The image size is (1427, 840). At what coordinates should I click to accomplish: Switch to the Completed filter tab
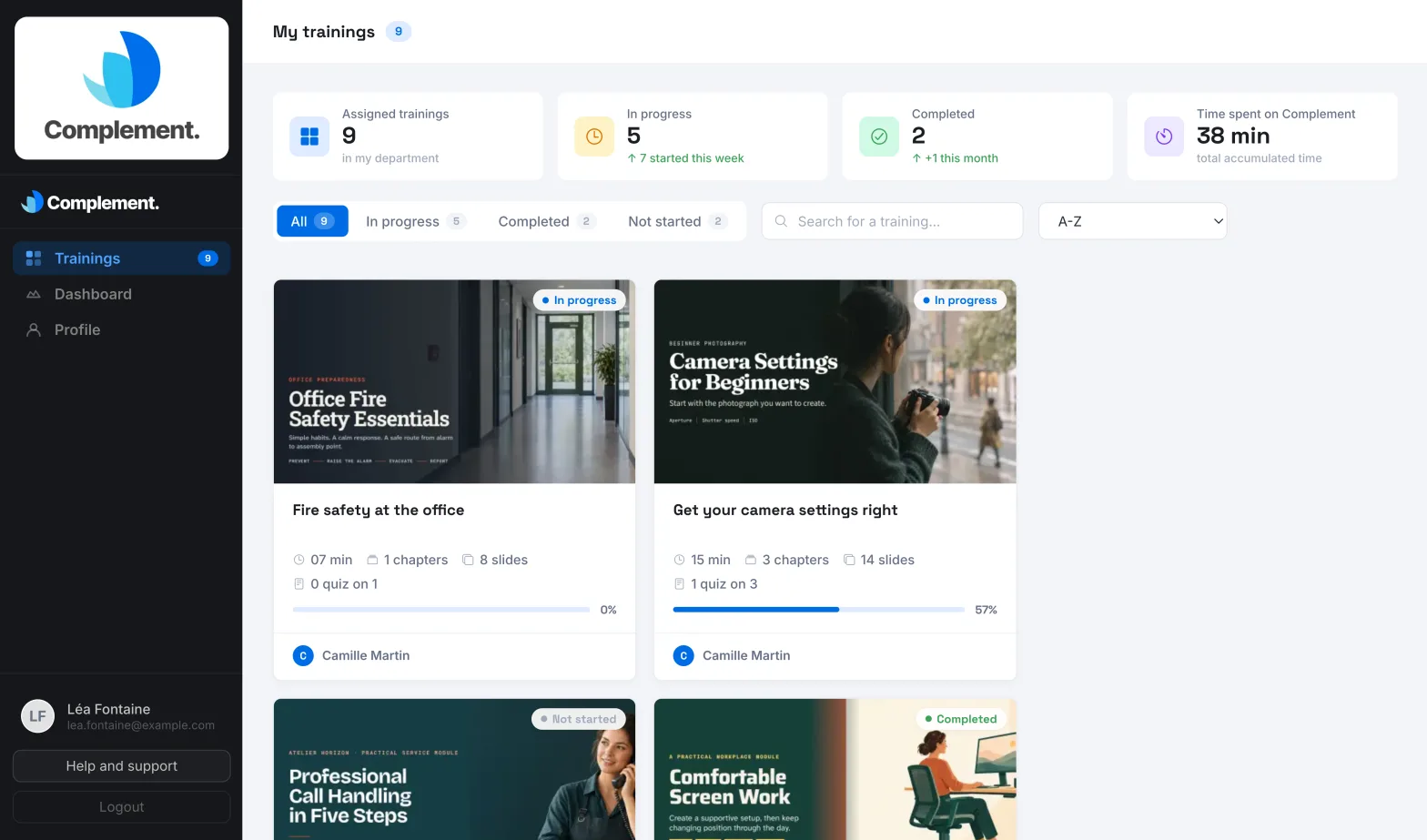click(x=546, y=221)
